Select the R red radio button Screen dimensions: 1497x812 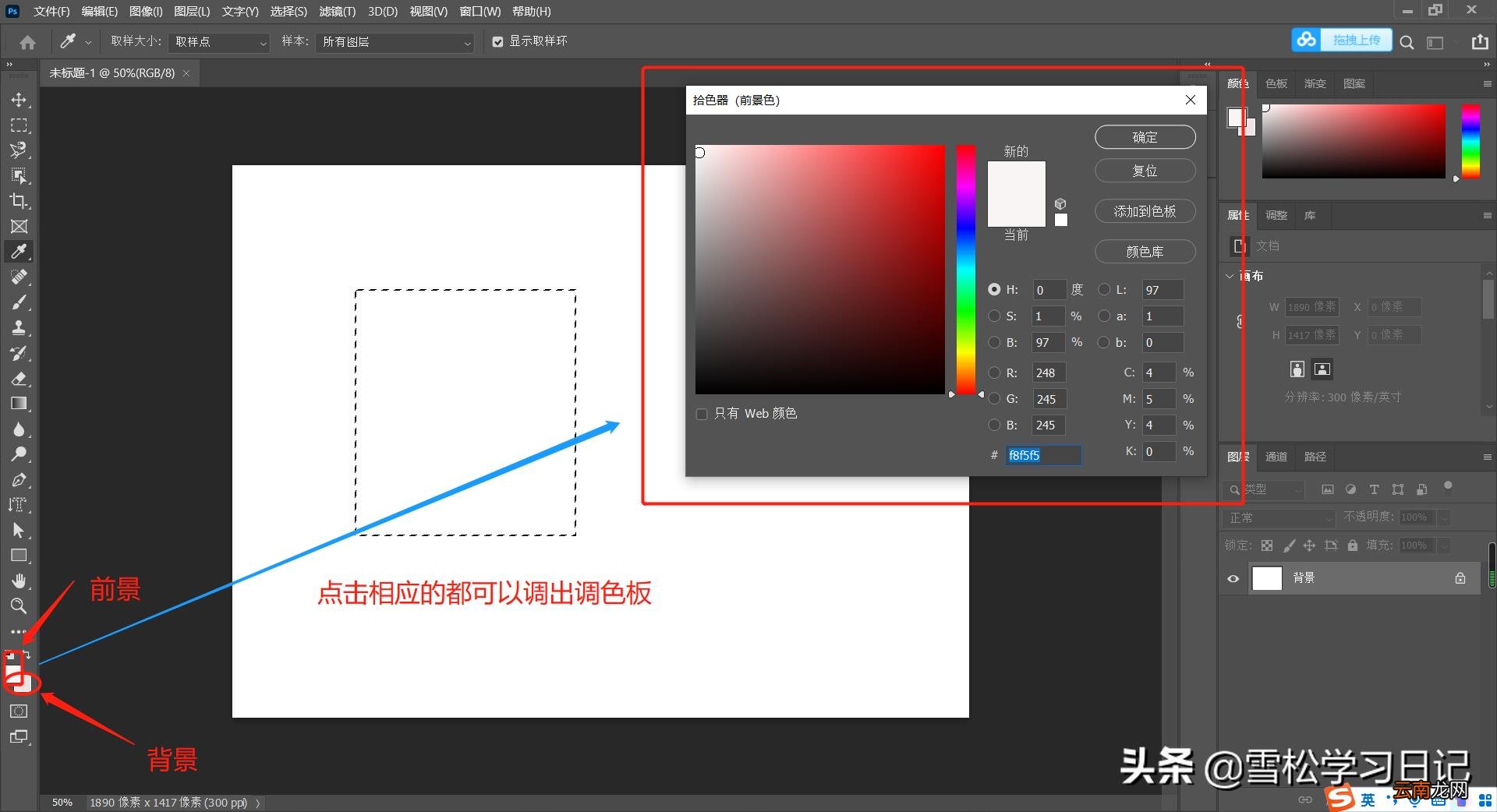point(994,372)
